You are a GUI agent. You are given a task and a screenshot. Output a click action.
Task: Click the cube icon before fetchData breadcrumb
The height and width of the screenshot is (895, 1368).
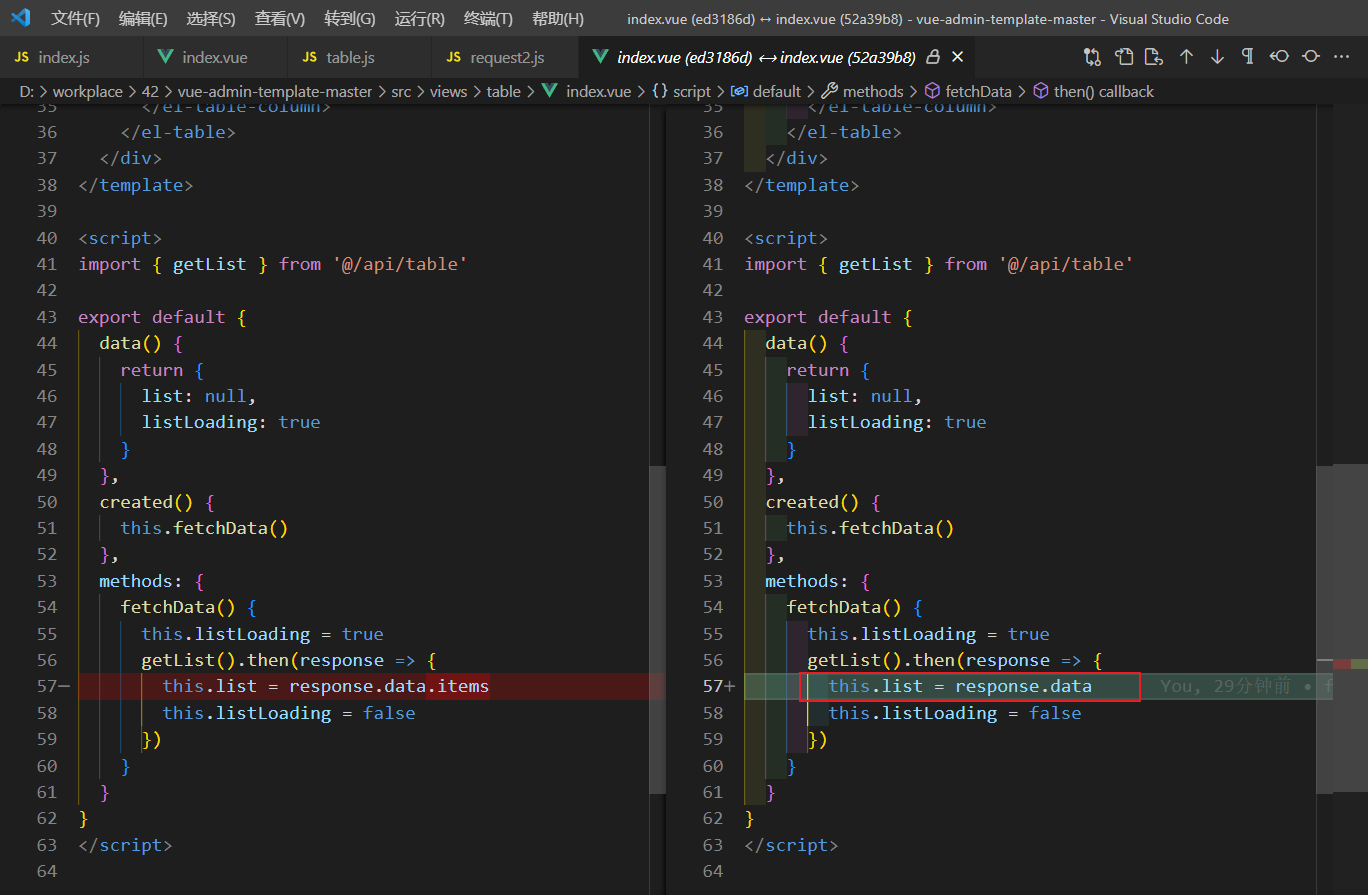point(932,91)
